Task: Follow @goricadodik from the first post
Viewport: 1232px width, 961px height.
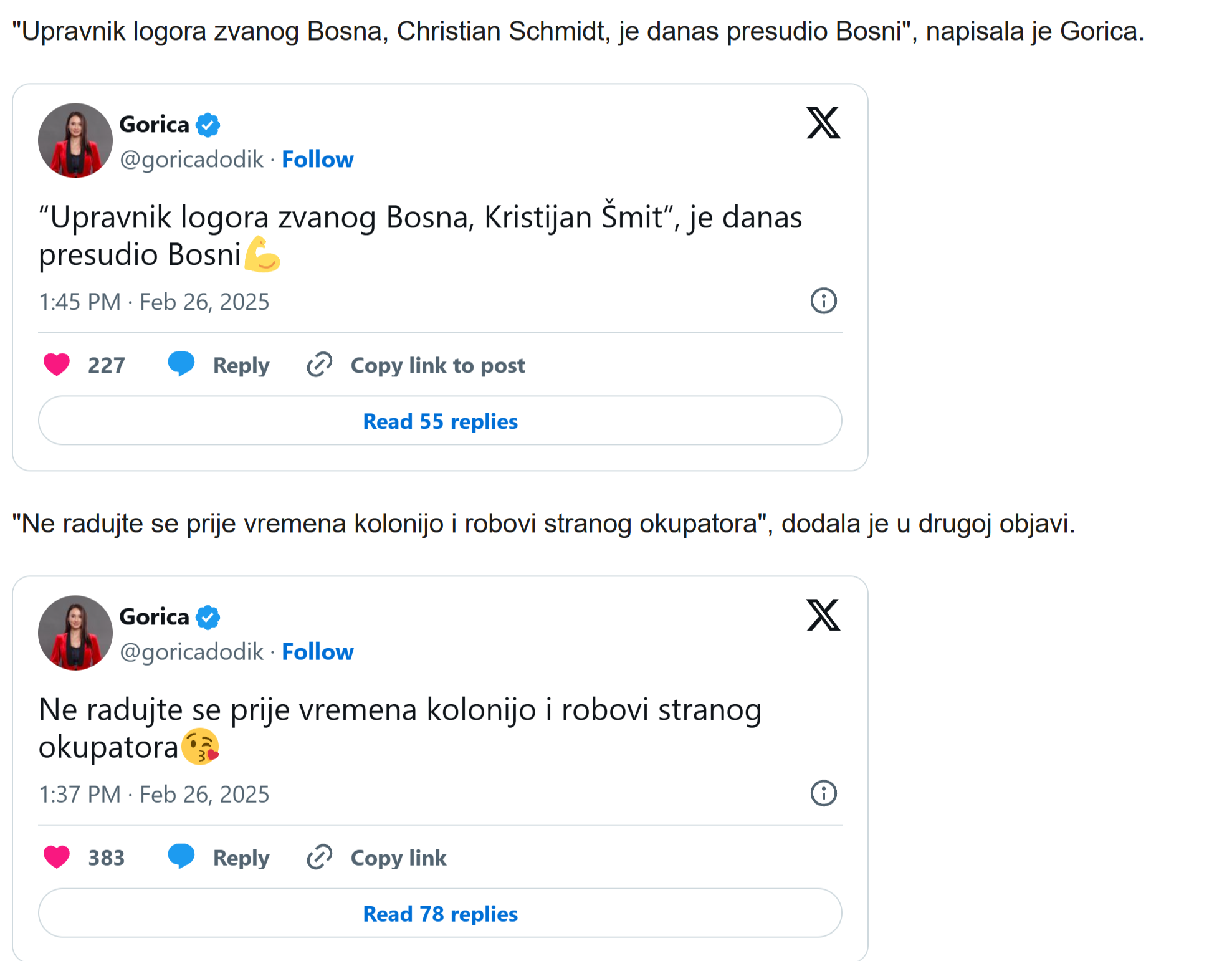Action: point(318,160)
